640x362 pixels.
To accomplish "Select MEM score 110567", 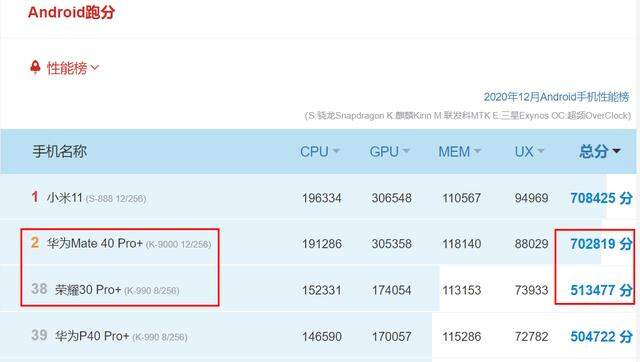I will pyautogui.click(x=462, y=198).
